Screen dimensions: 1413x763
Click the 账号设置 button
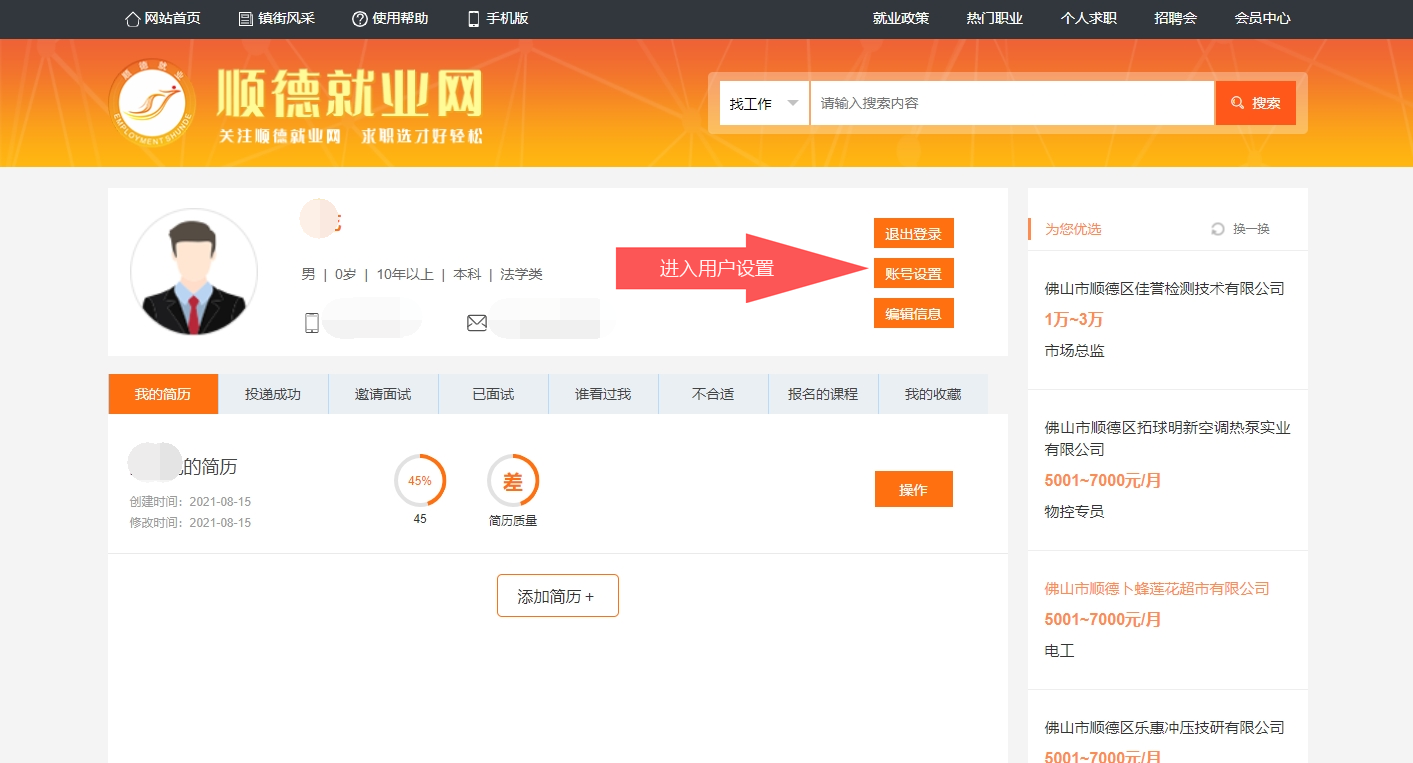tap(913, 273)
